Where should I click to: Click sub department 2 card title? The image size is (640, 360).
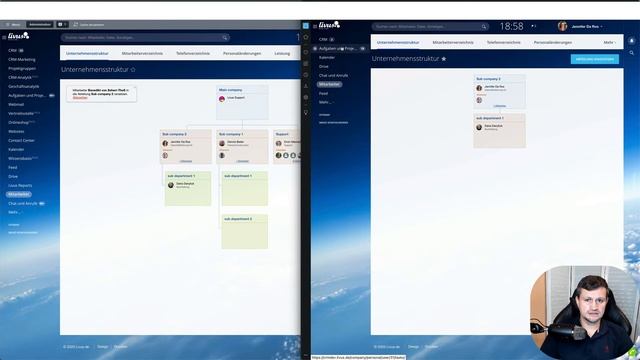(x=238, y=219)
